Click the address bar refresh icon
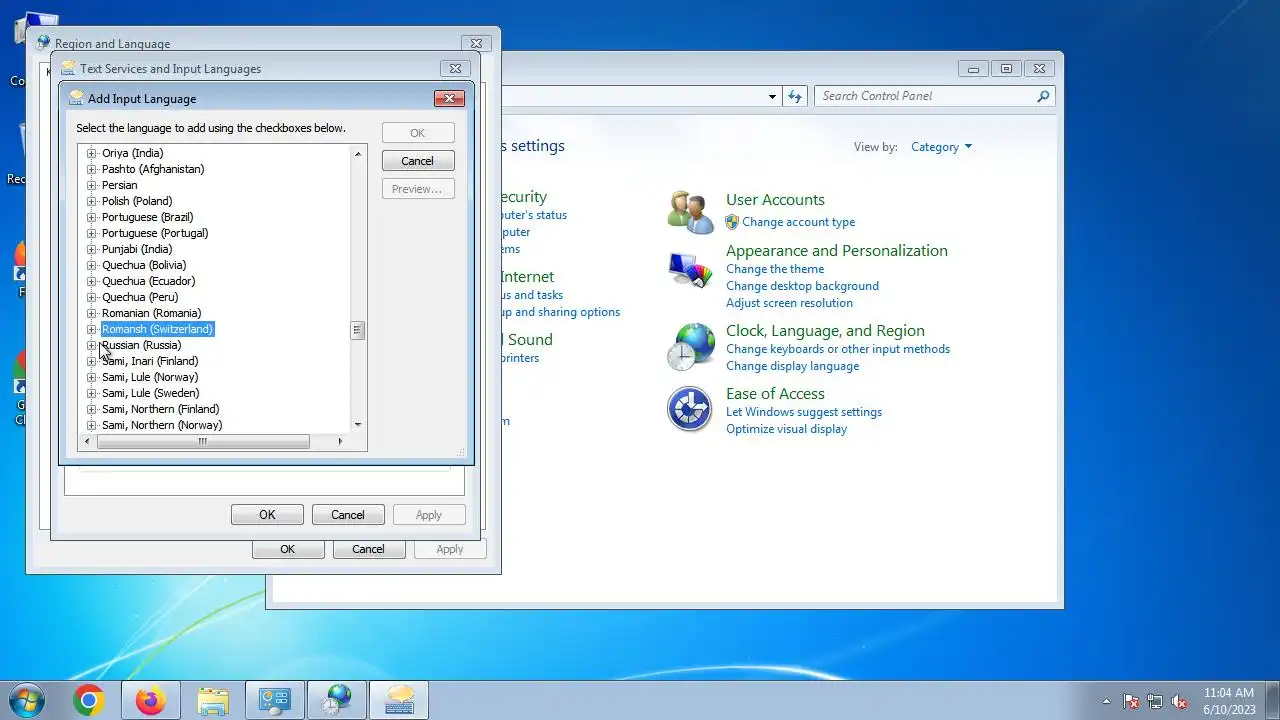The width and height of the screenshot is (1280, 720). tap(795, 96)
